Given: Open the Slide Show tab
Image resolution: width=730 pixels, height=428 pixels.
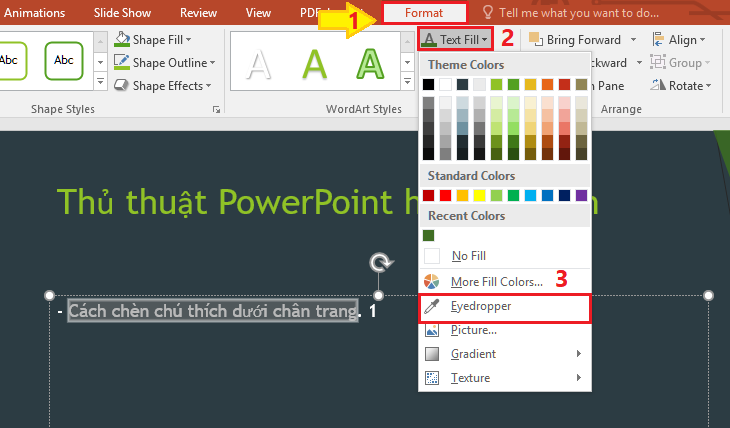Looking at the screenshot, I should [122, 13].
